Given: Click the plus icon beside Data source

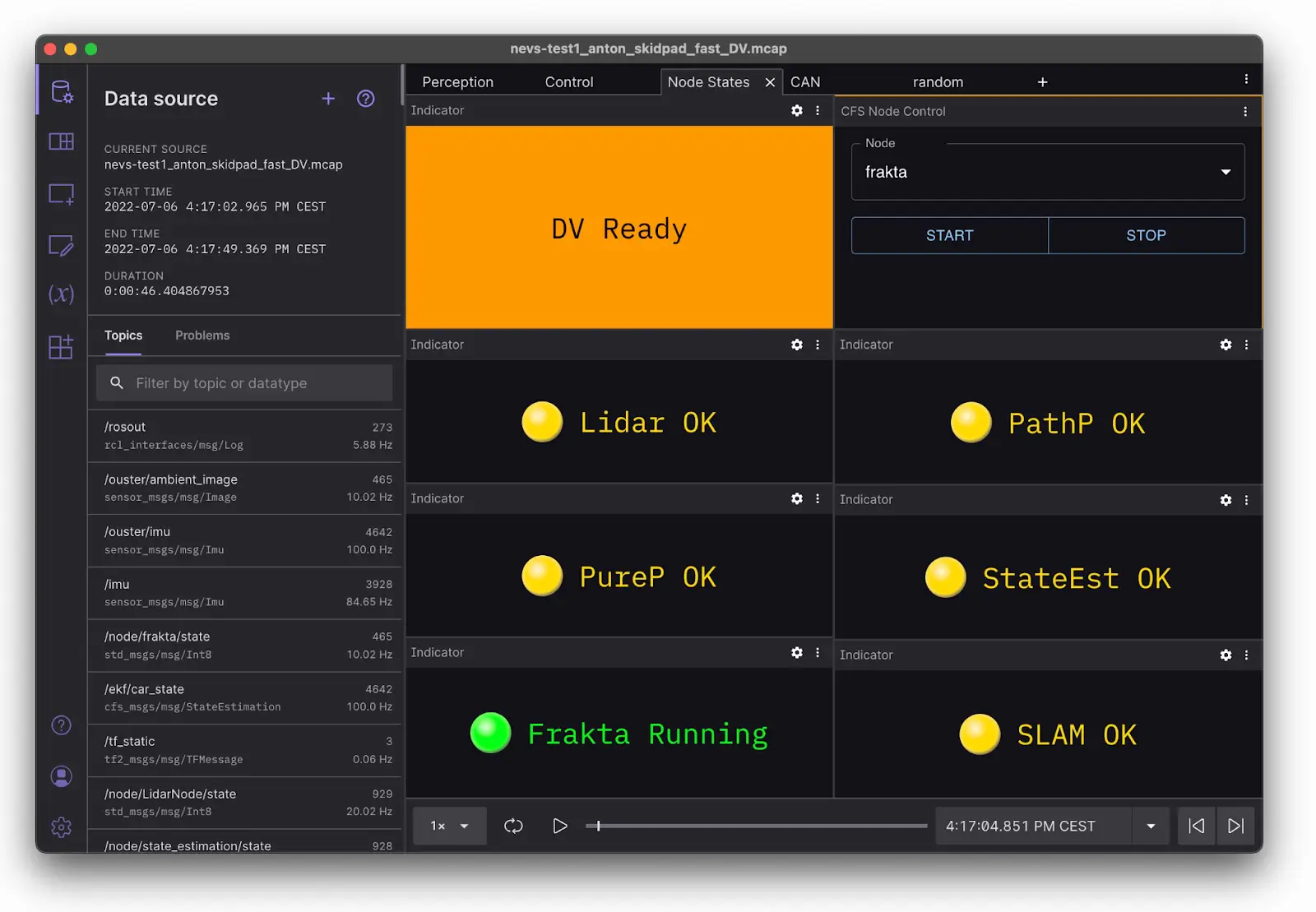Looking at the screenshot, I should [328, 99].
